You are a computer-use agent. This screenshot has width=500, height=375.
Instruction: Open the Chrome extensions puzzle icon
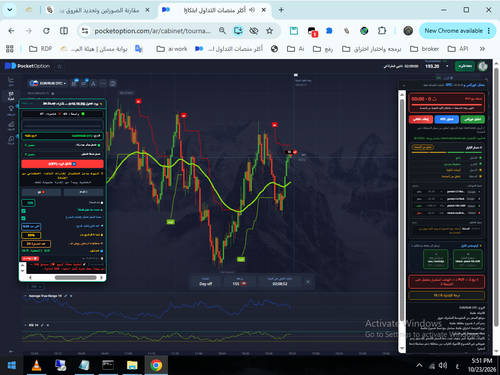click(x=382, y=31)
